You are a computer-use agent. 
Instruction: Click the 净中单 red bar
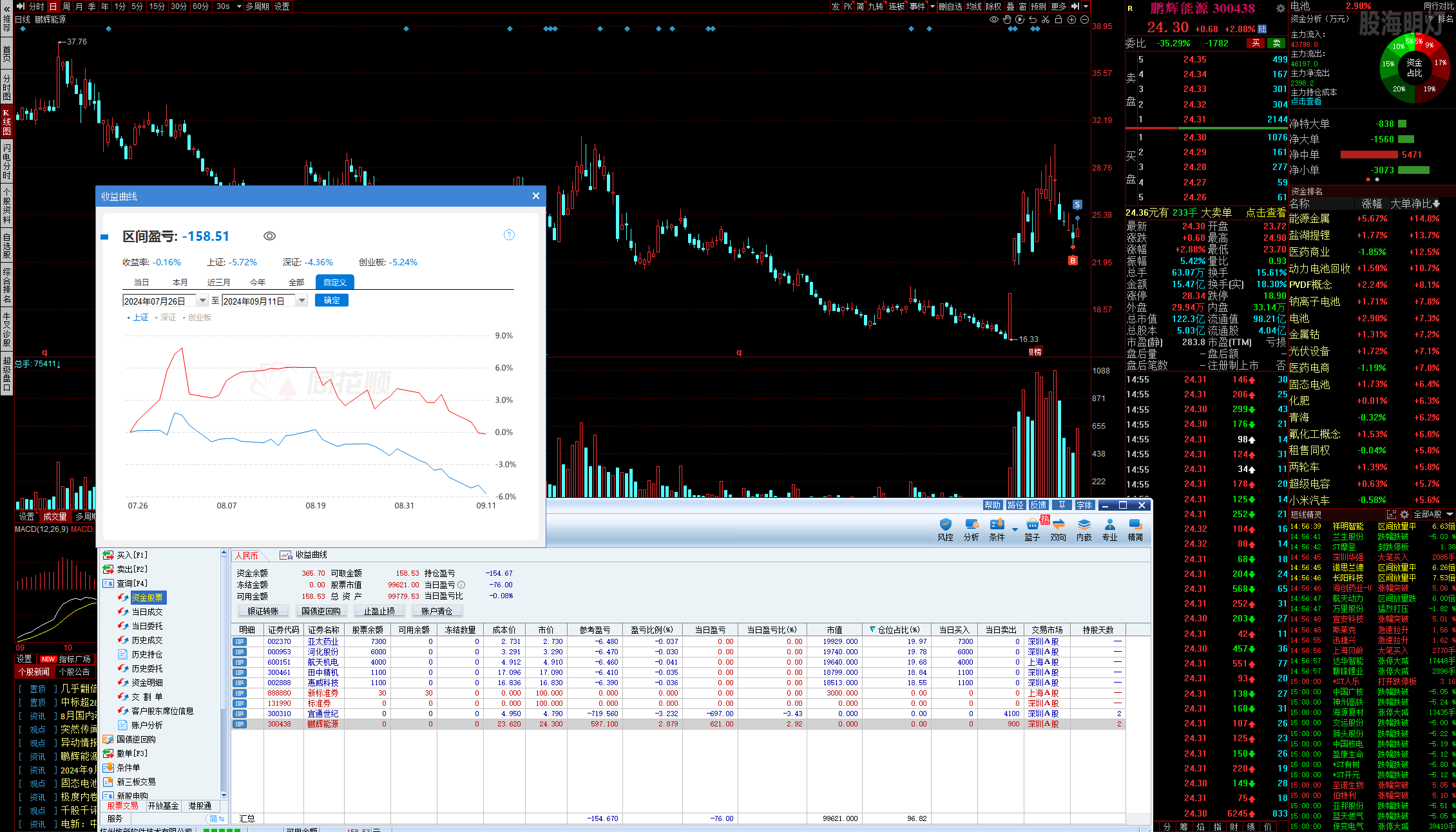point(1370,155)
